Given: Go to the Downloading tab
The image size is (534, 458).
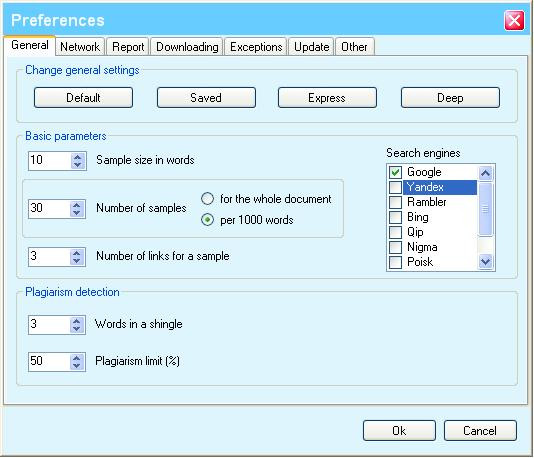Looking at the screenshot, I should click(187, 46).
